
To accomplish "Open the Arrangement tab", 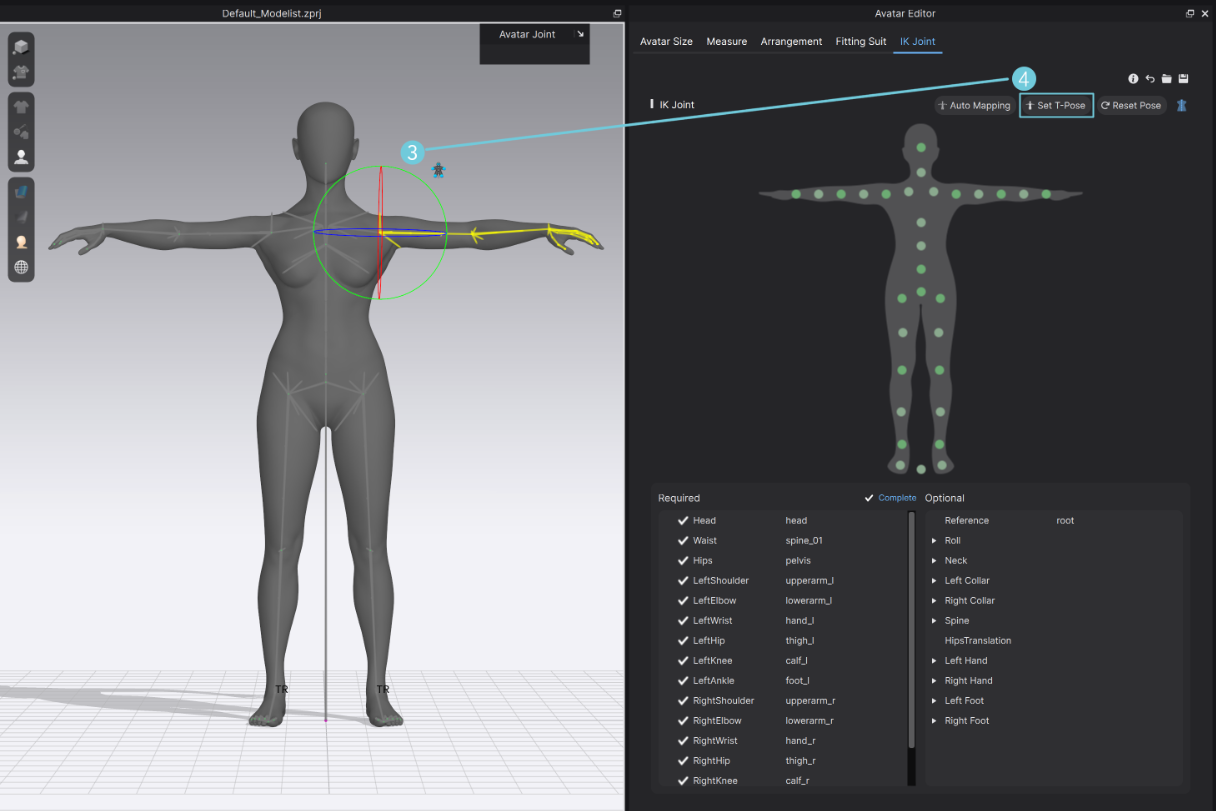I will pyautogui.click(x=791, y=42).
